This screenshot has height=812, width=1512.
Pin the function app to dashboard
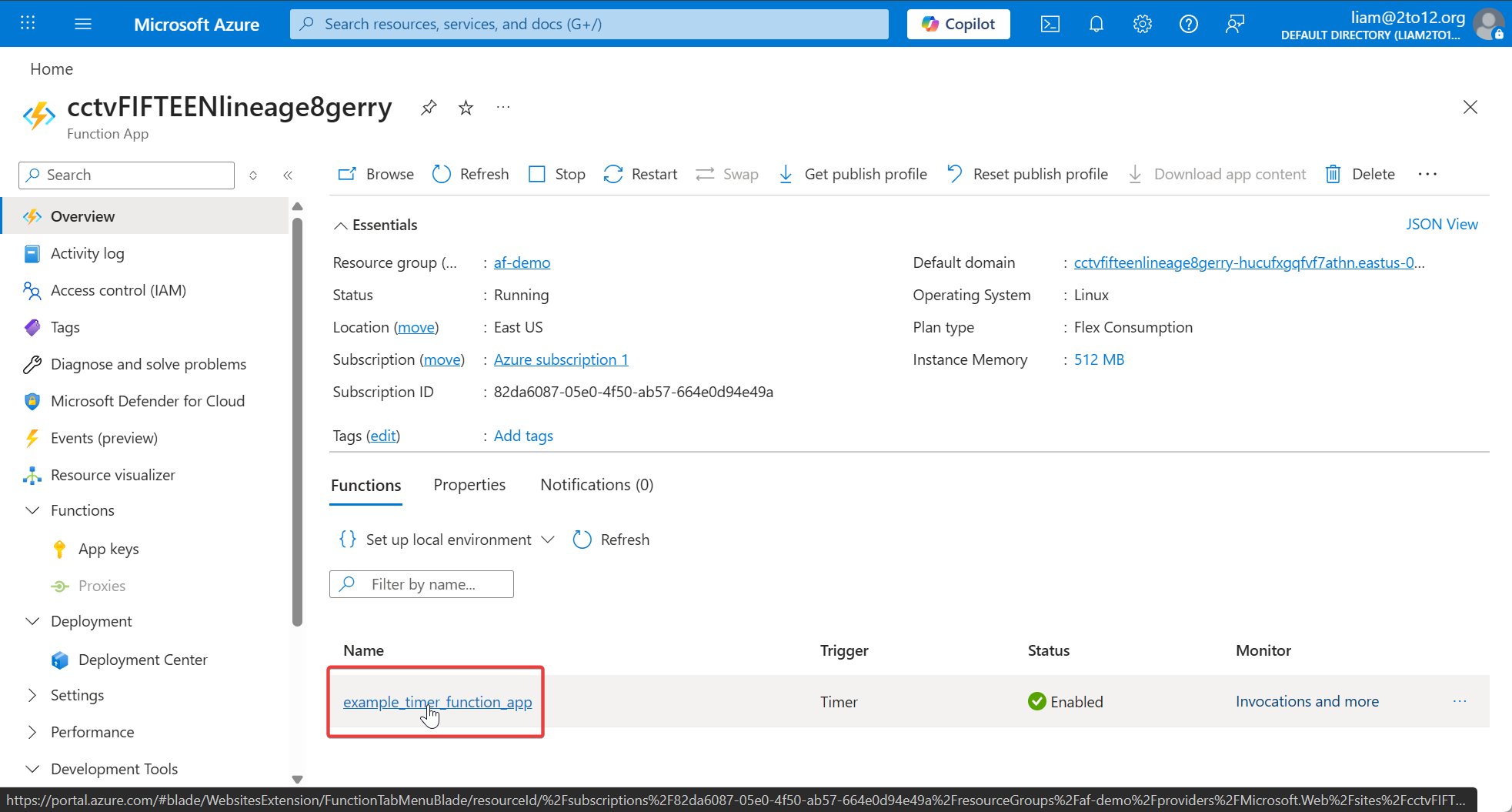click(x=429, y=108)
